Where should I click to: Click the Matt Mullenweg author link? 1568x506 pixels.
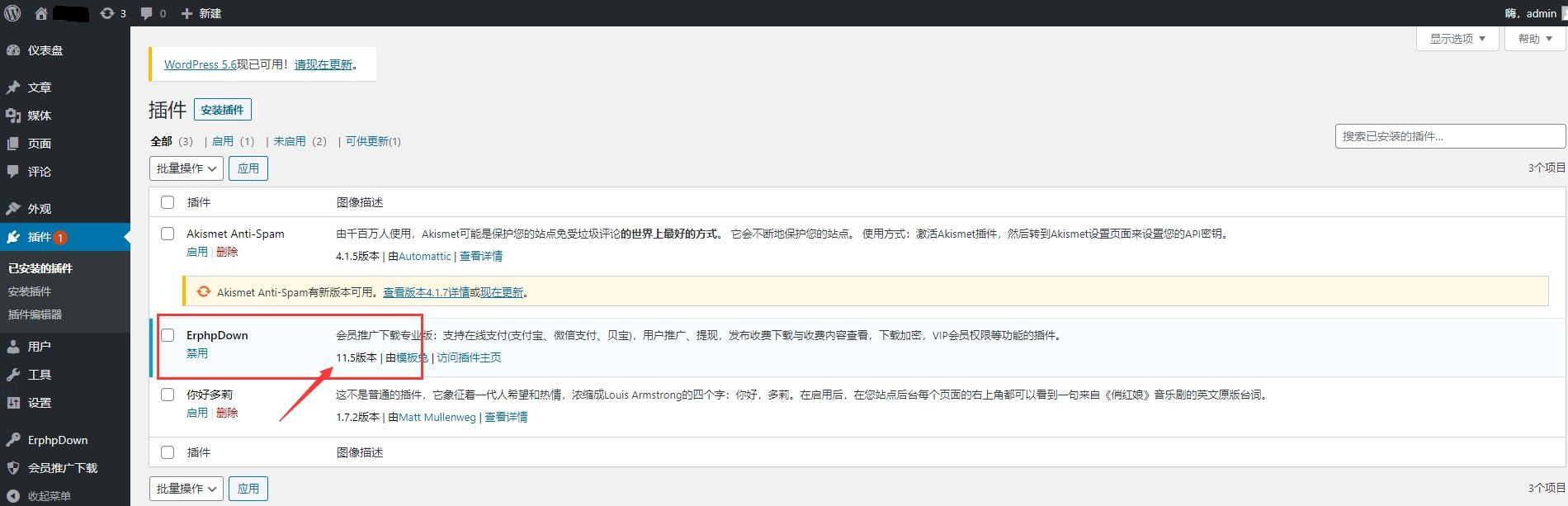pos(437,417)
